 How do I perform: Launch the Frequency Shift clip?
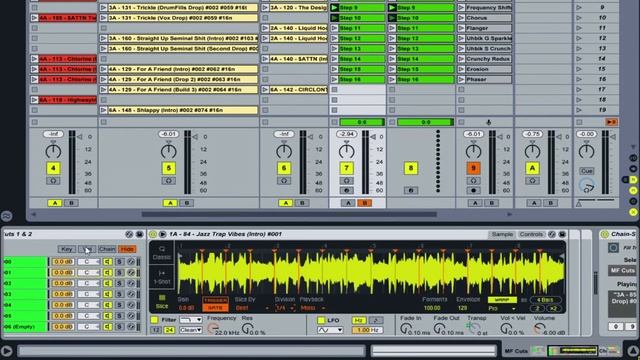point(461,8)
